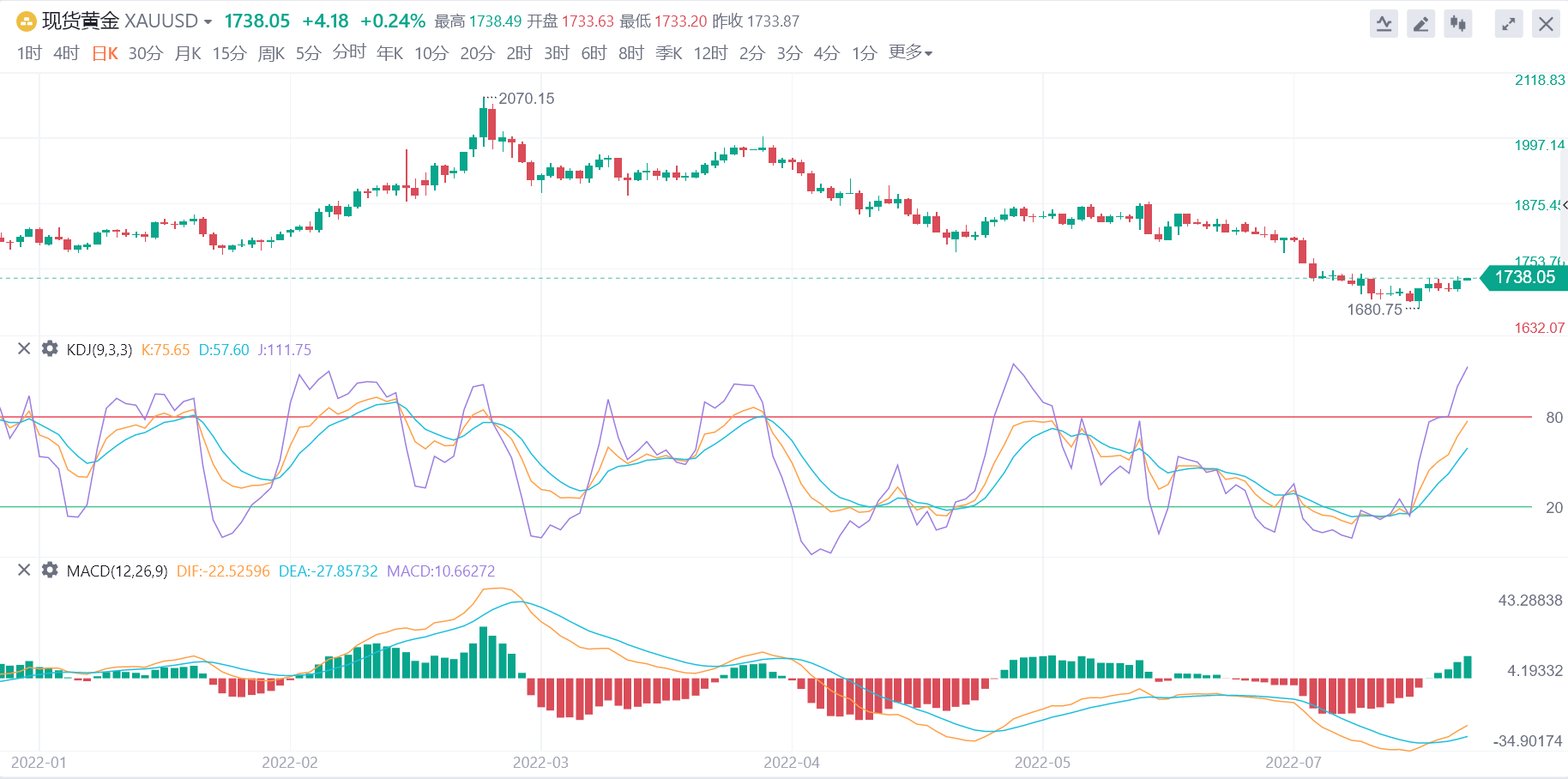This screenshot has width=1568, height=779.
Task: Click the +0.24% change percentage
Action: (393, 21)
